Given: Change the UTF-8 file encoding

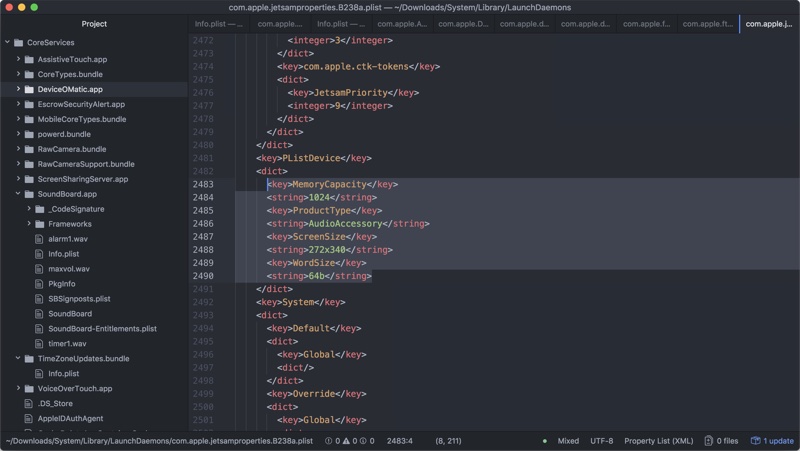Looking at the screenshot, I should pos(602,441).
